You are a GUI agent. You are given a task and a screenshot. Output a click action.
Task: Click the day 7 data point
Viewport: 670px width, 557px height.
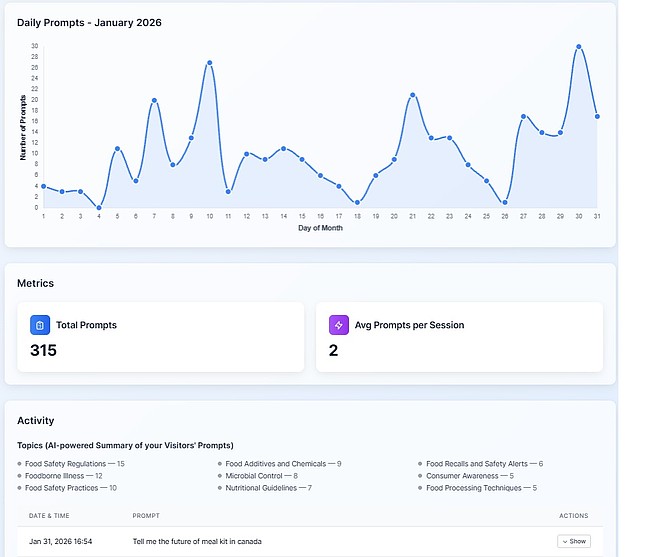point(154,100)
